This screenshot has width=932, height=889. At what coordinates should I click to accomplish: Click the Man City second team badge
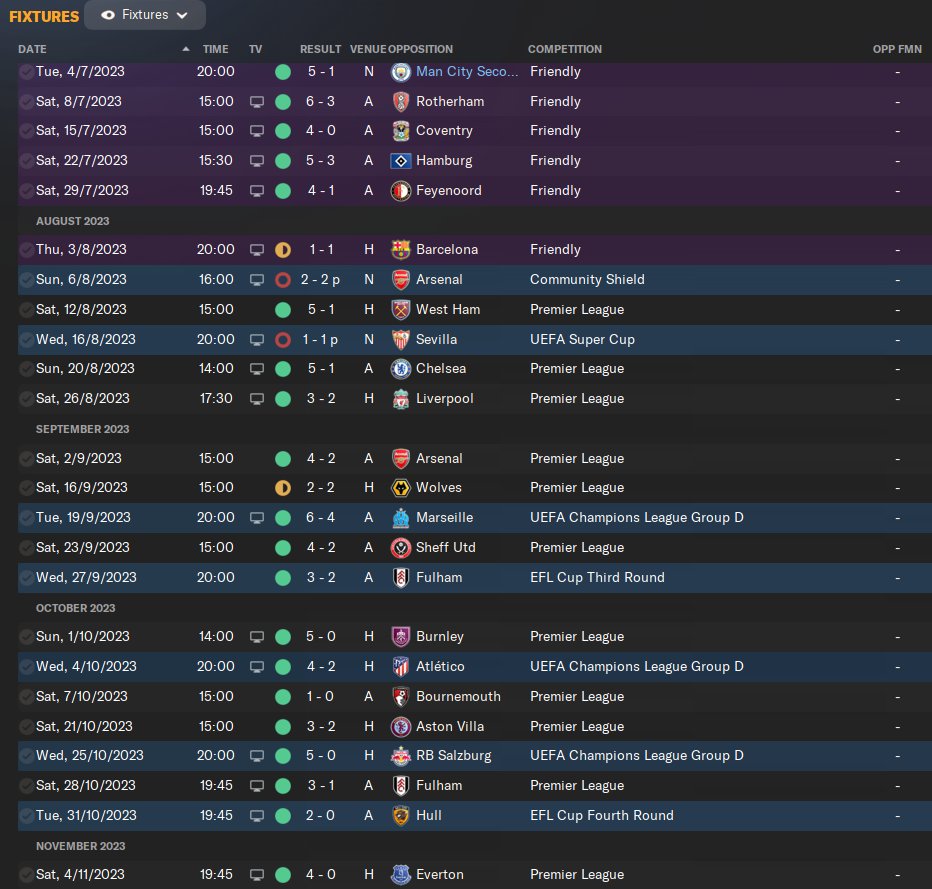401,72
